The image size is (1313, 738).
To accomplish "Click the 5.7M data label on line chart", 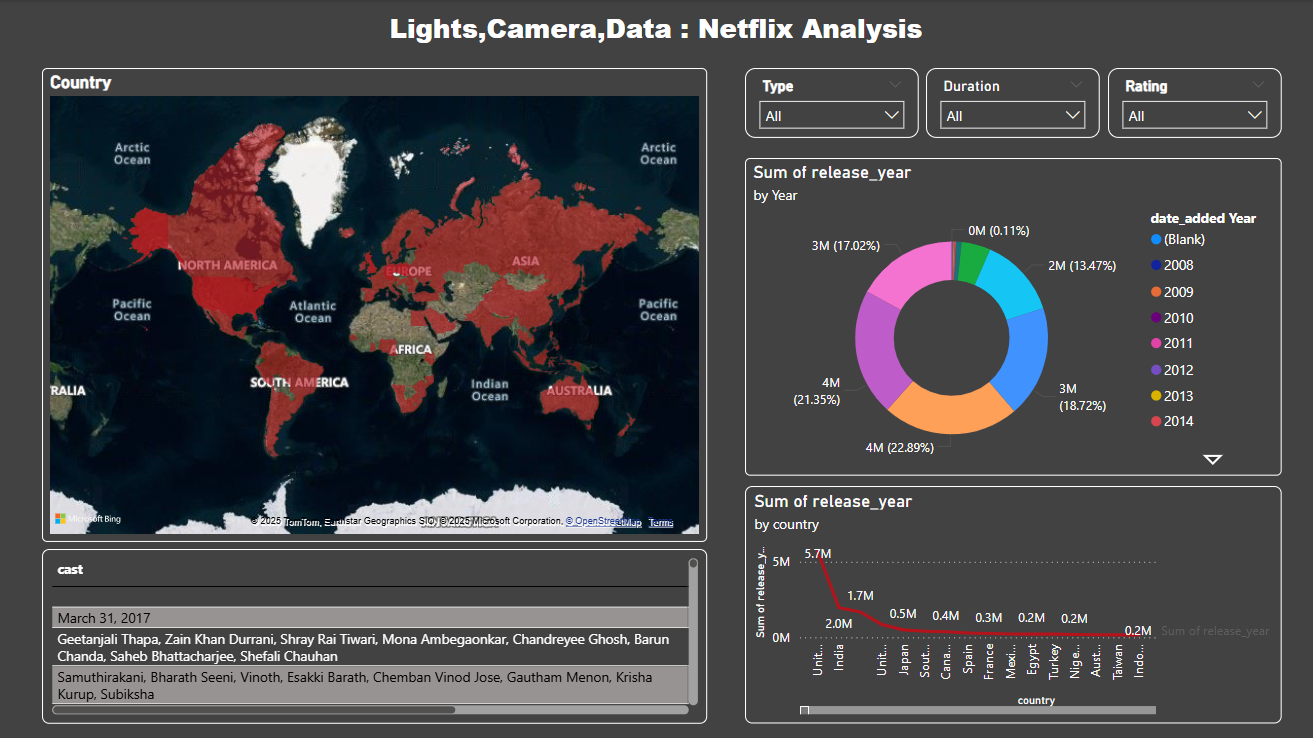I will pos(818,554).
